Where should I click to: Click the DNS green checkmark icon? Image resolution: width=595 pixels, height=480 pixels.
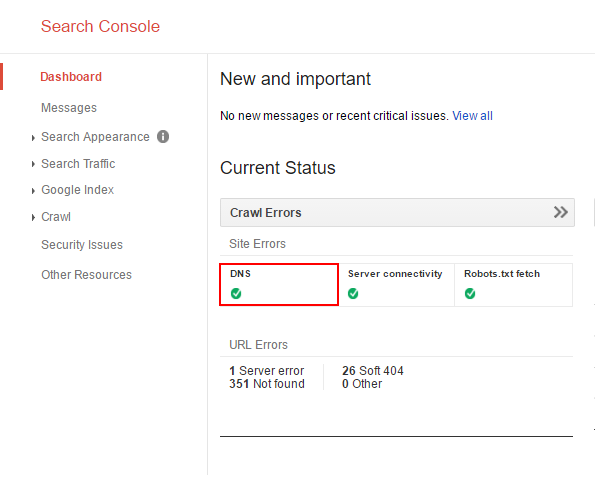click(236, 293)
